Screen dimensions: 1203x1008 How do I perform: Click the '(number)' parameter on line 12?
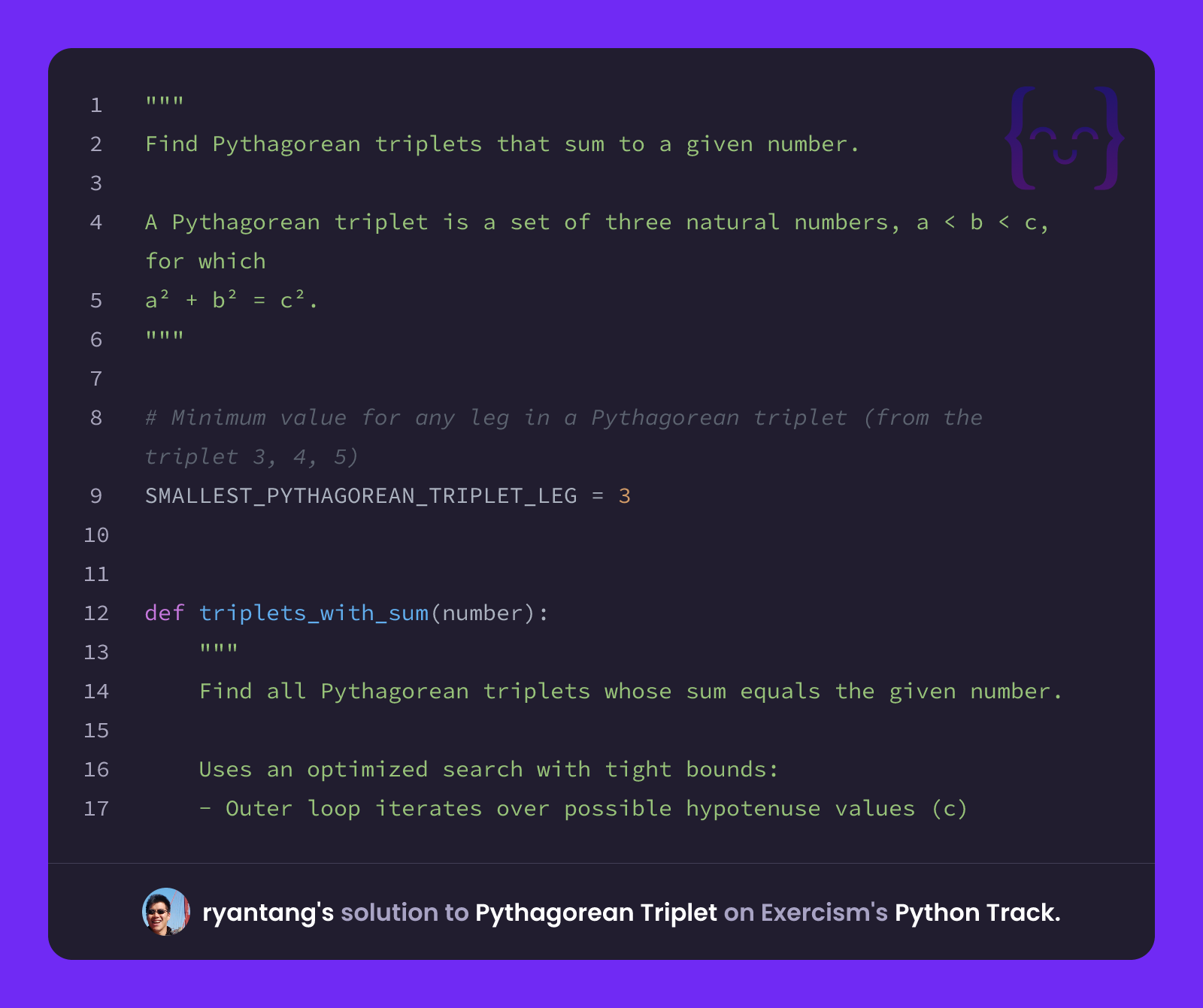coord(483,613)
